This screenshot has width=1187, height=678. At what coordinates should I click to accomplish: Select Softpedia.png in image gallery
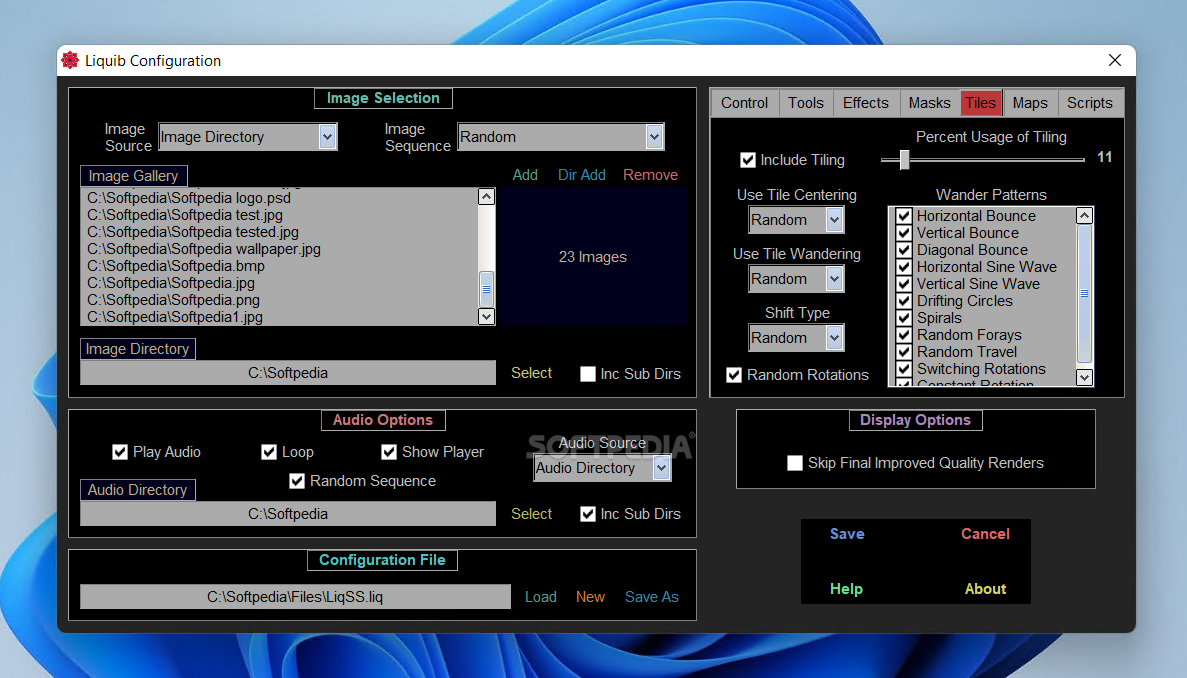(173, 300)
